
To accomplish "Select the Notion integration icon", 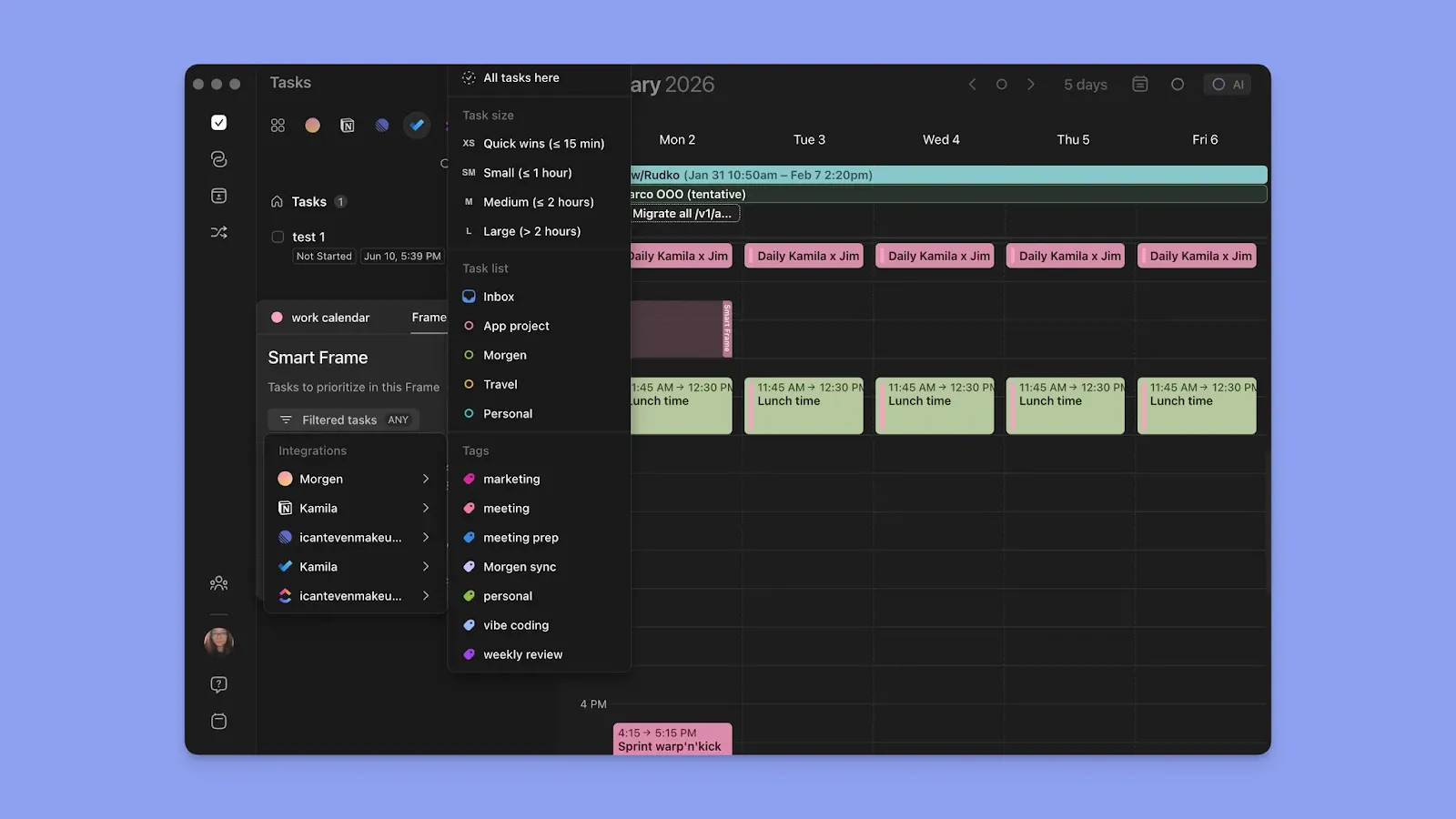I will pyautogui.click(x=347, y=125).
